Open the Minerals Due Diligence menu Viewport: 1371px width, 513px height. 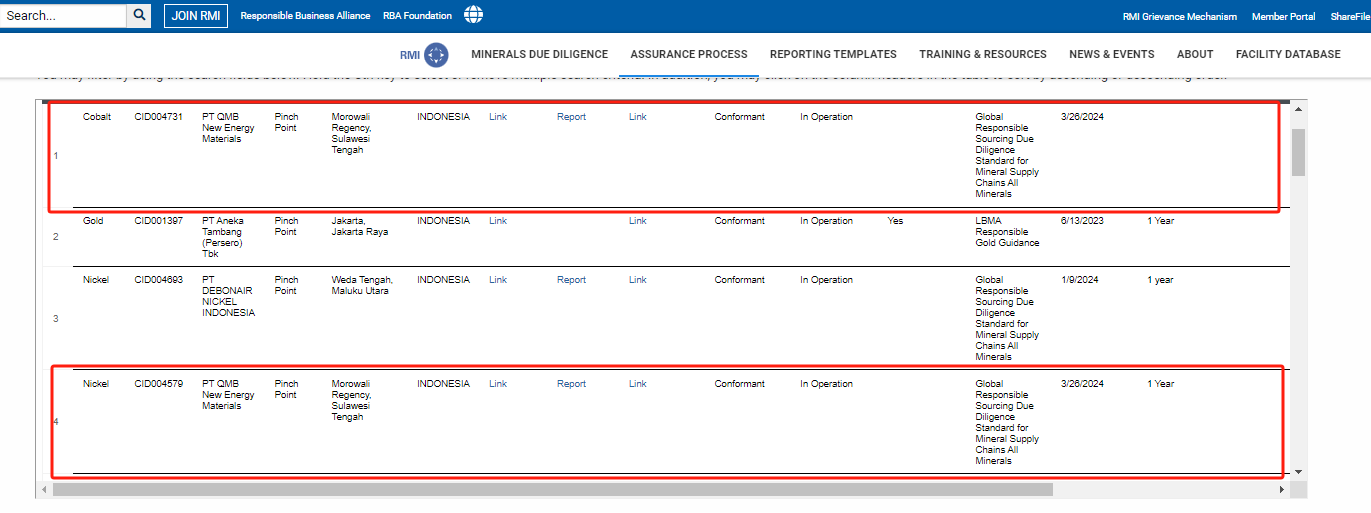[x=539, y=55]
